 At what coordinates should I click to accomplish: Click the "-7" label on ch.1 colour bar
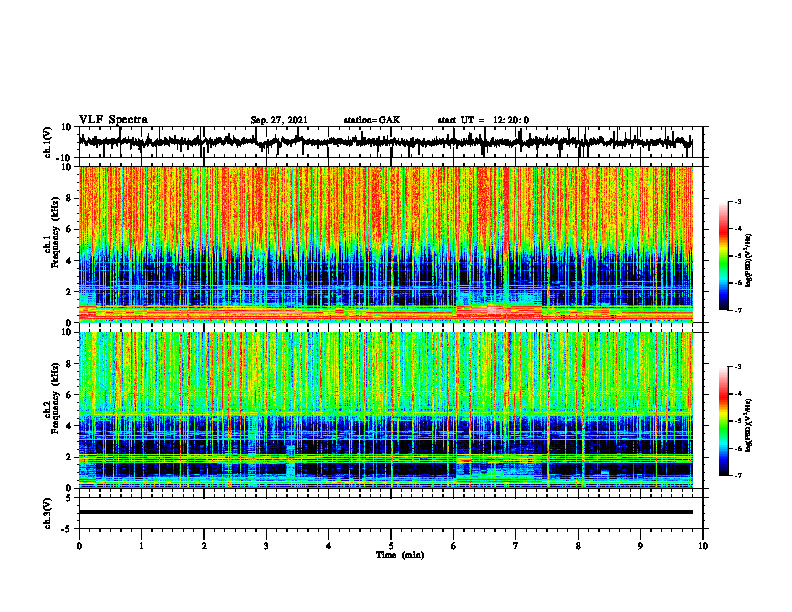point(737,310)
